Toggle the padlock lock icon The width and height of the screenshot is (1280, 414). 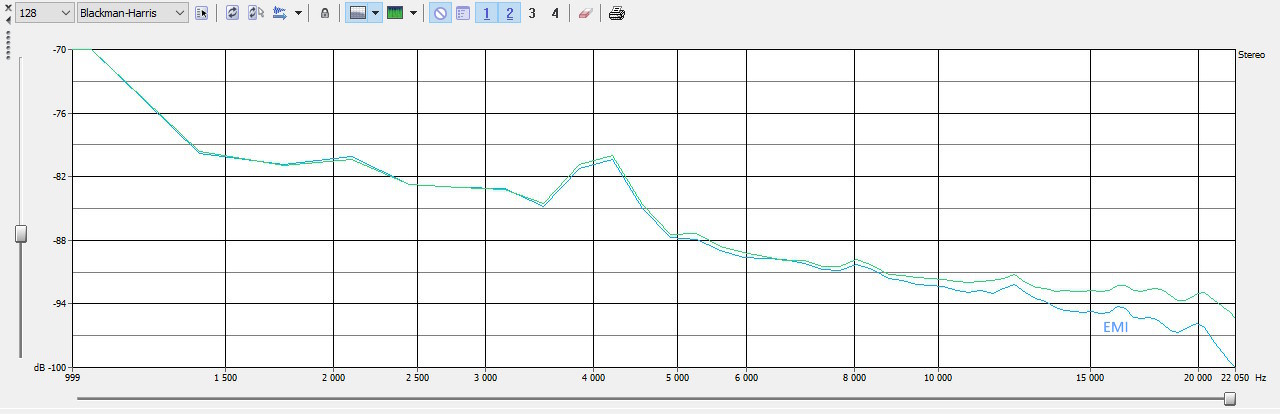pyautogui.click(x=324, y=13)
